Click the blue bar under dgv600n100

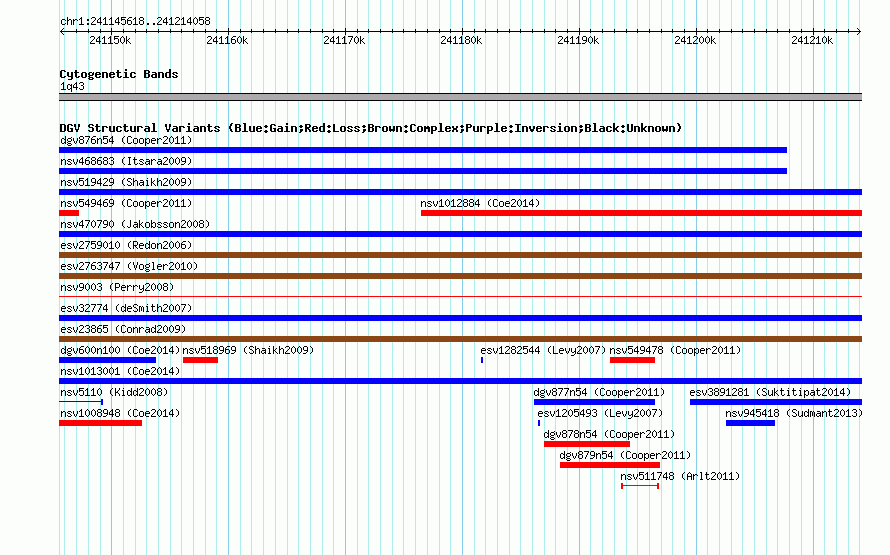[x=107, y=360]
